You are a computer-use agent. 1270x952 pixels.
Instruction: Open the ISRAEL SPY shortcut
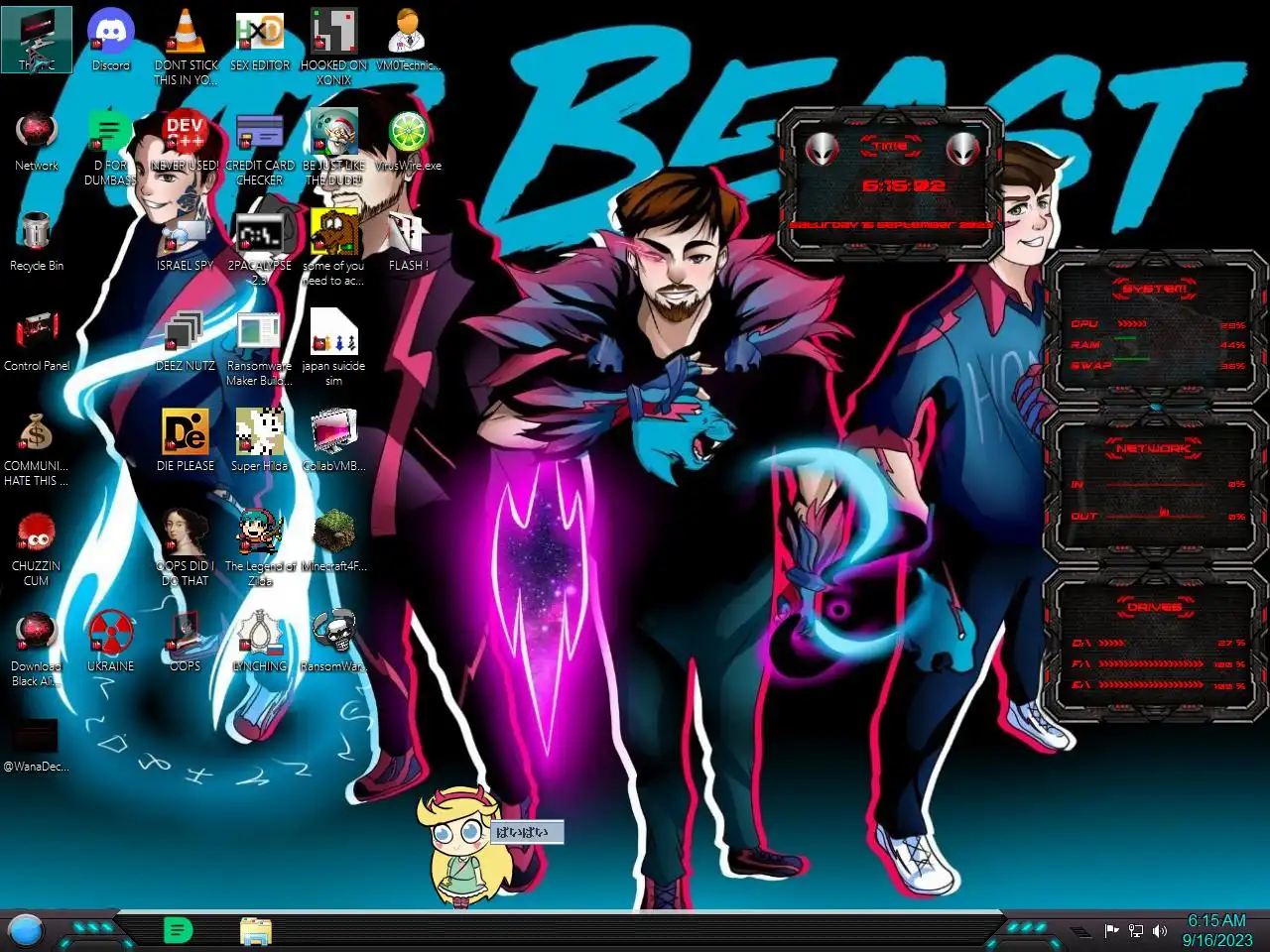(186, 240)
